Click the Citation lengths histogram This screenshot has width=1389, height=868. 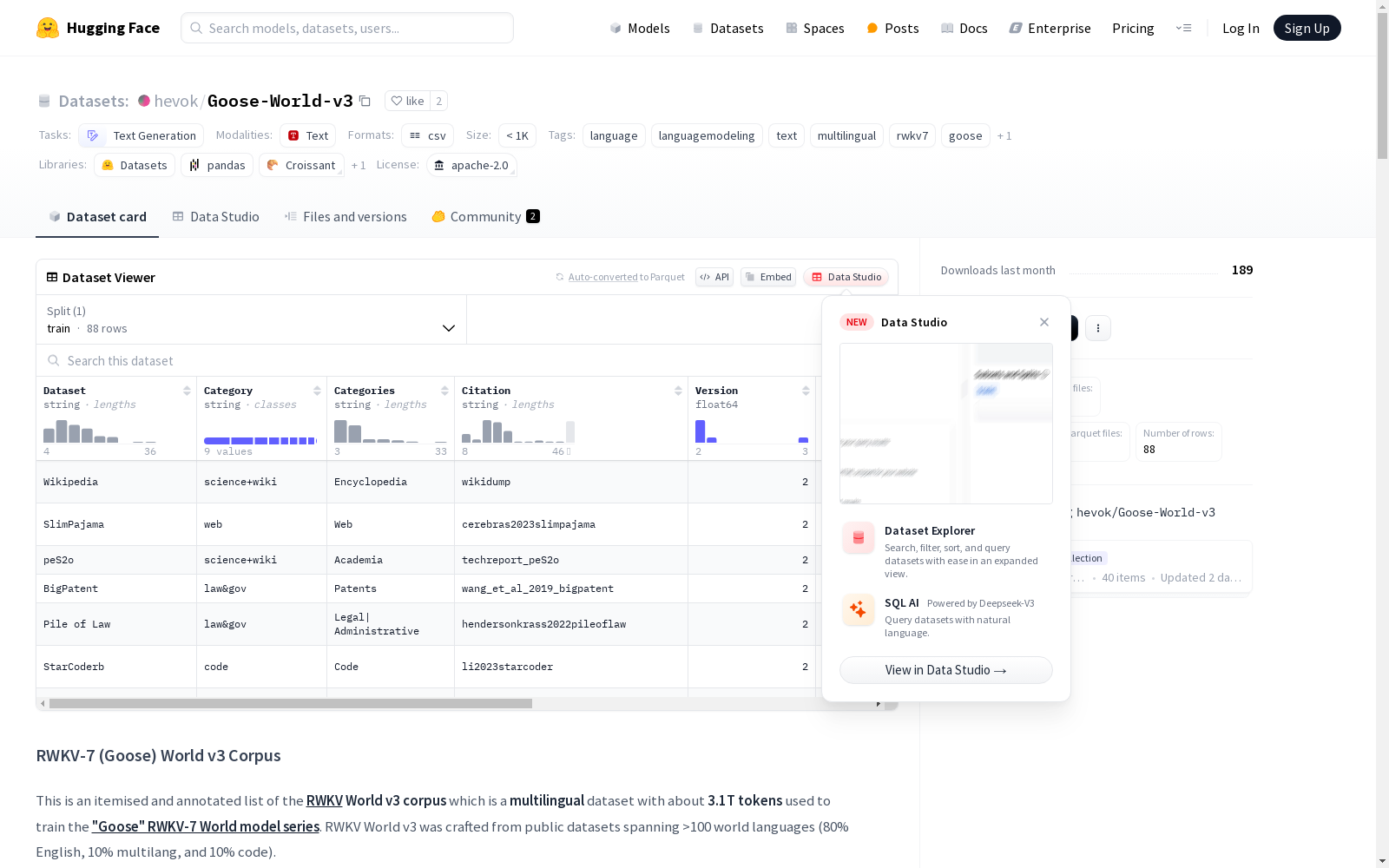coord(518,431)
